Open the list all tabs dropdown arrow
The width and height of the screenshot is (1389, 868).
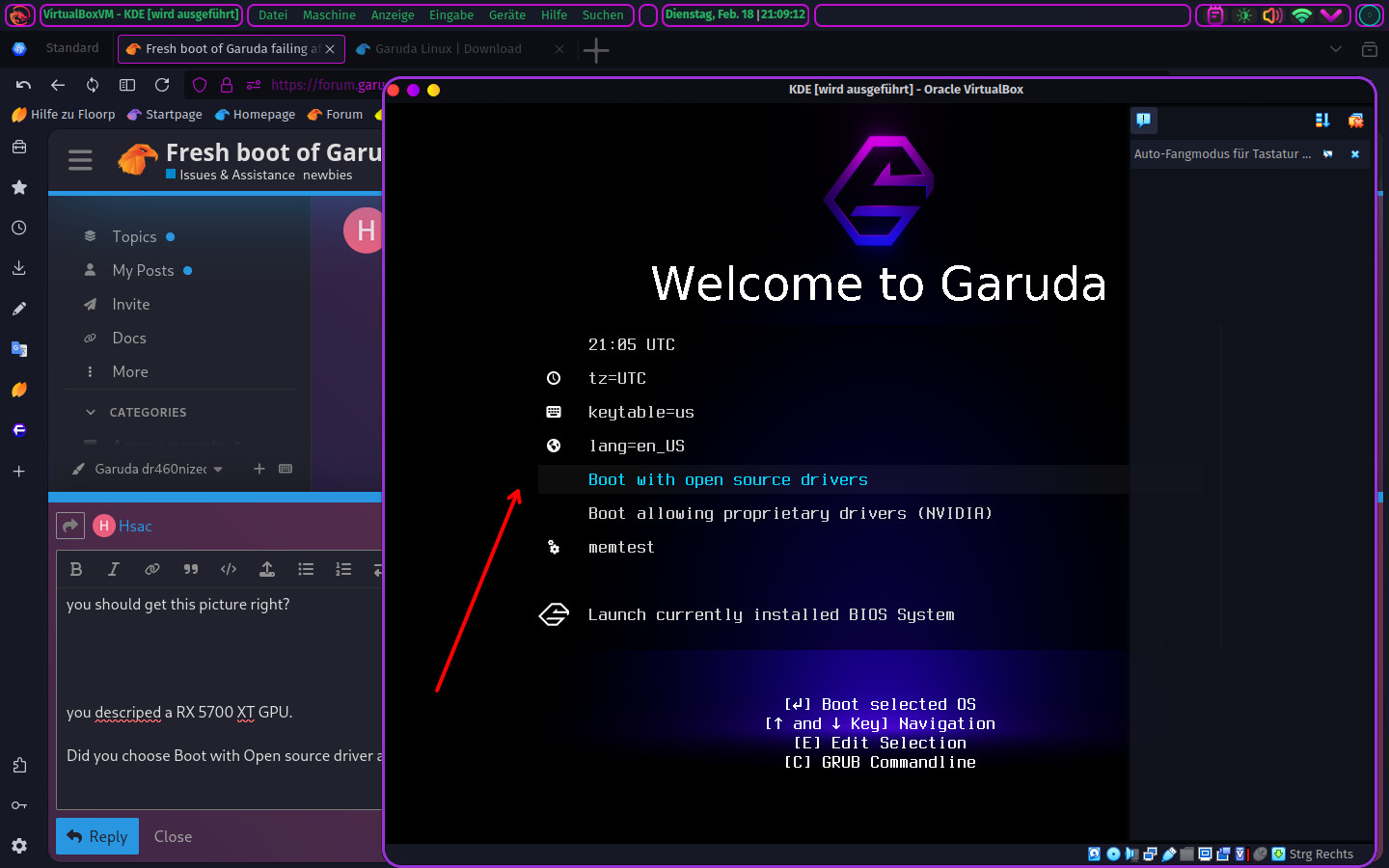point(1336,49)
